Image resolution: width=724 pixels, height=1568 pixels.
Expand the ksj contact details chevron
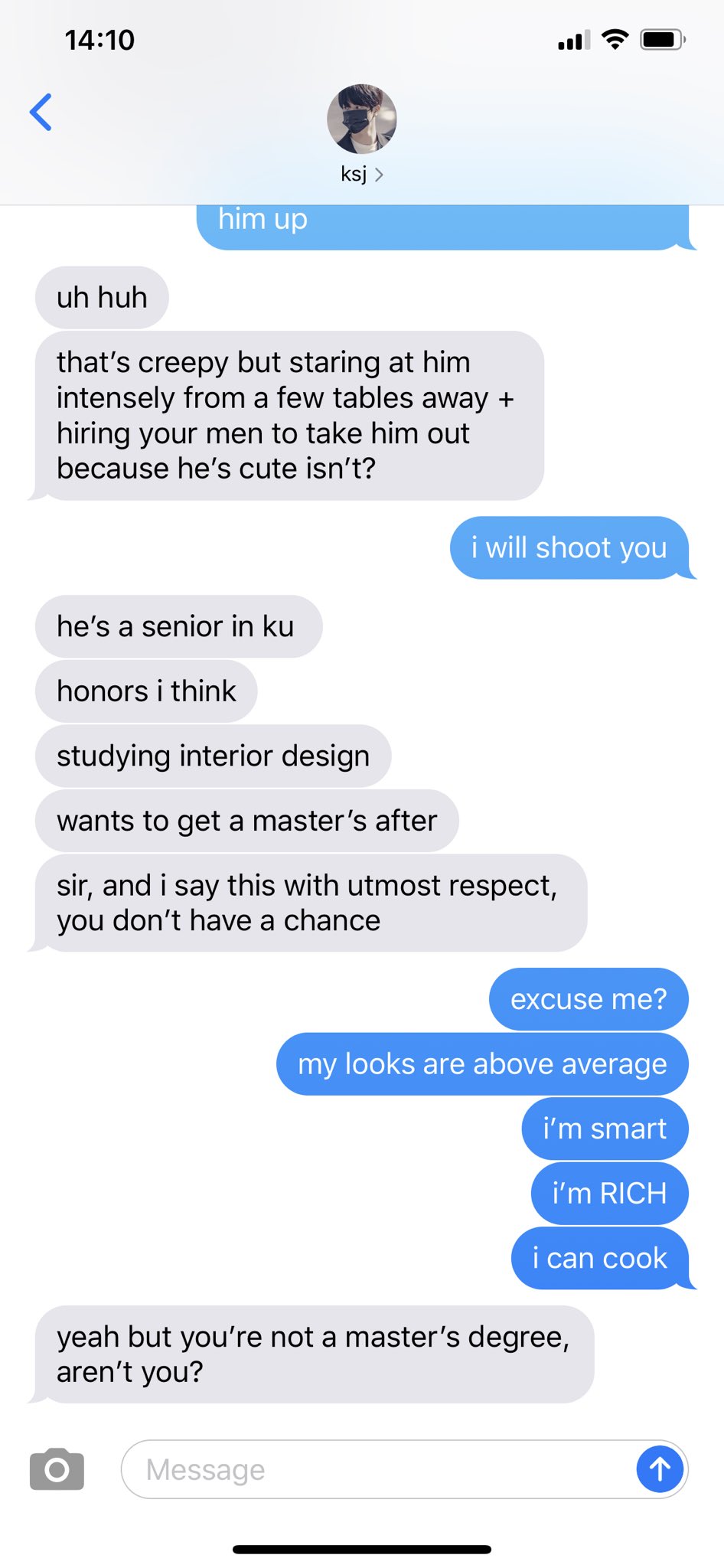pos(379,175)
